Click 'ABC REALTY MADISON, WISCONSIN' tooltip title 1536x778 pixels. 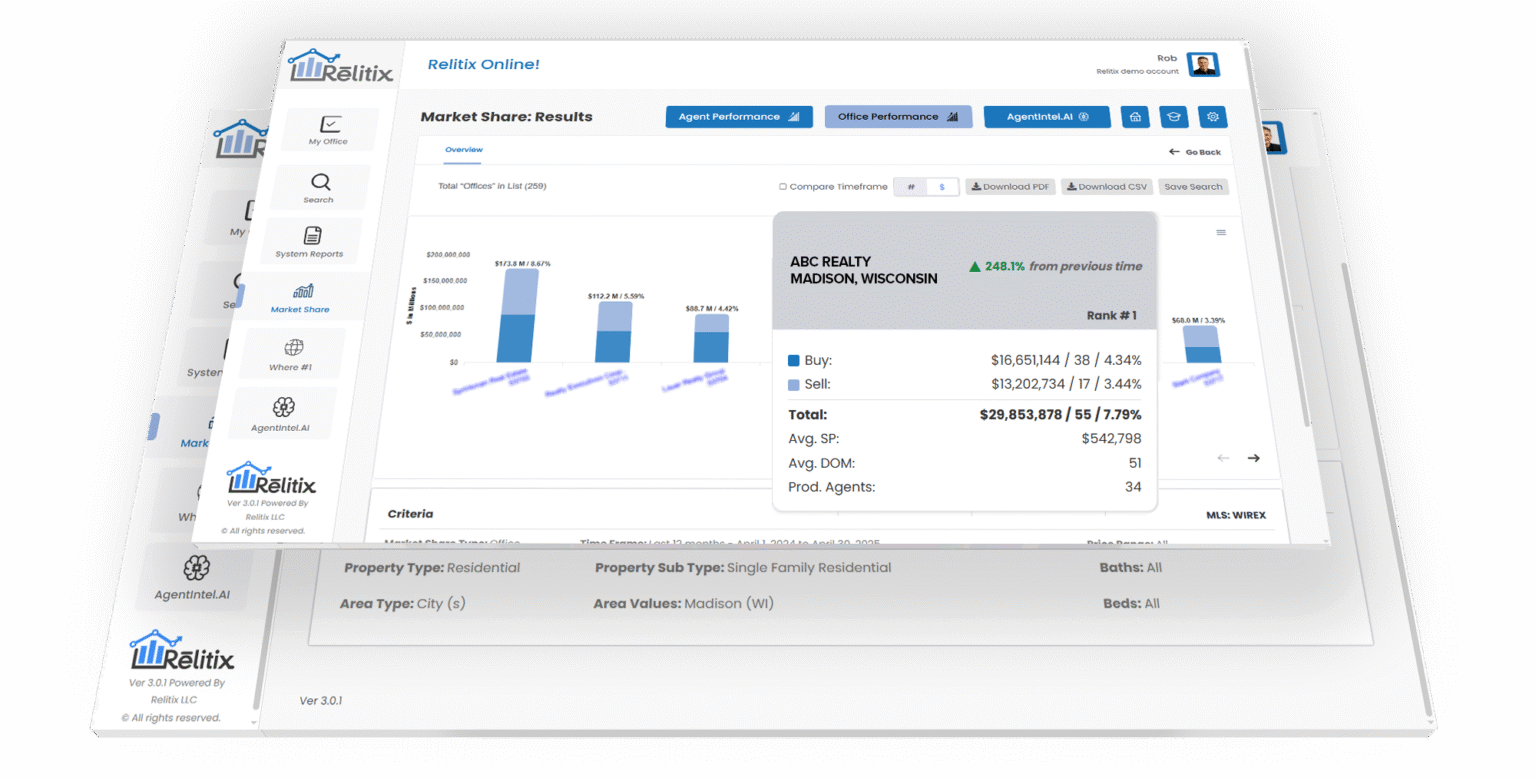[x=864, y=270]
